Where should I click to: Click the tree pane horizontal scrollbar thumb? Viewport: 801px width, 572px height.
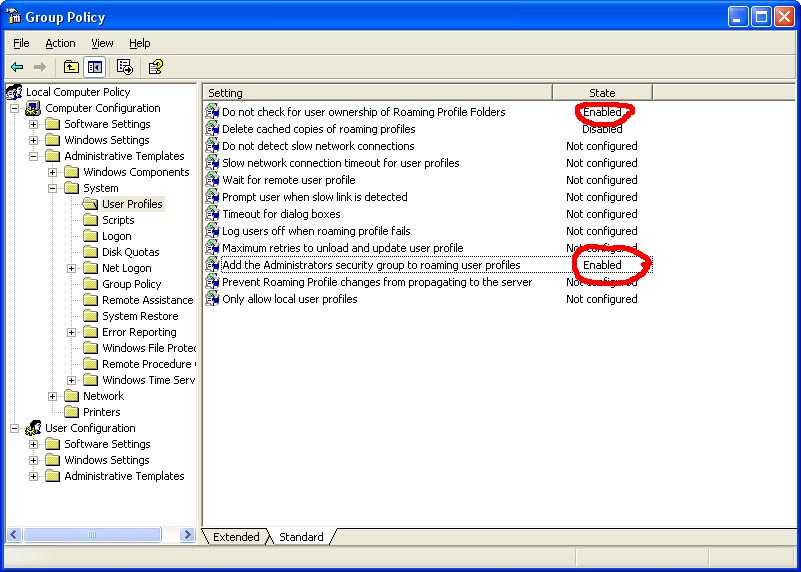(92, 535)
